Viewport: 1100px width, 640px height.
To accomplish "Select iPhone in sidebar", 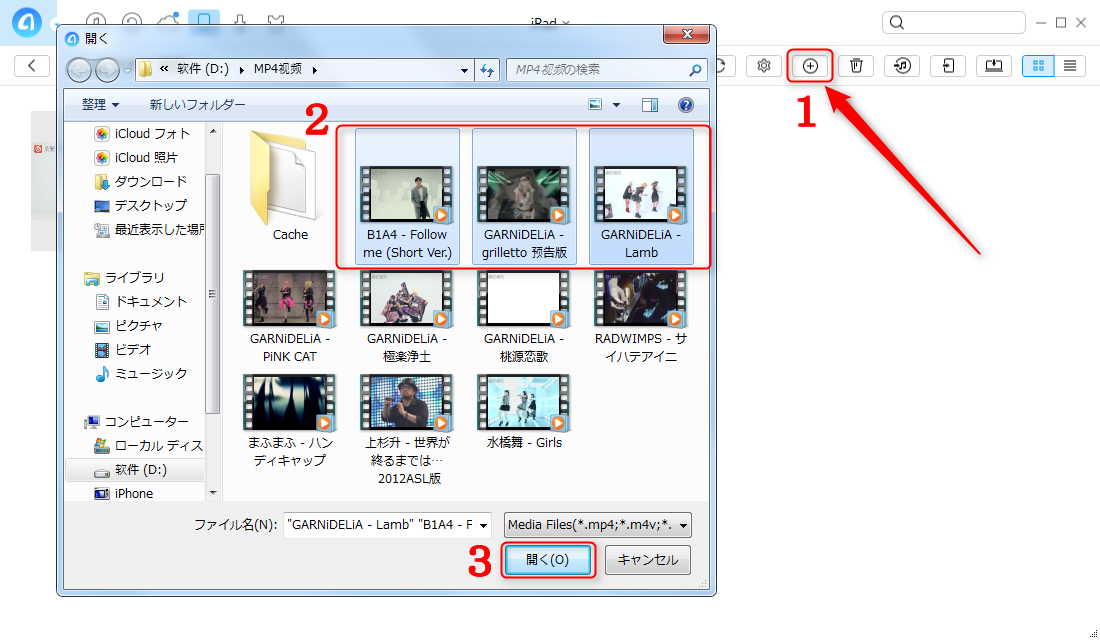I will point(124,493).
